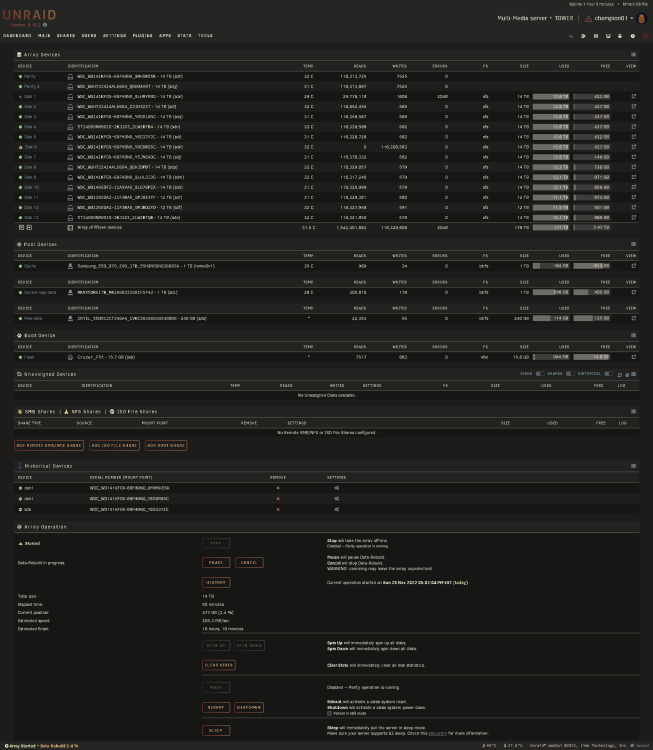This screenshot has height=750, width=653.
Task: Open the wiki entry link
Action: click(x=437, y=733)
